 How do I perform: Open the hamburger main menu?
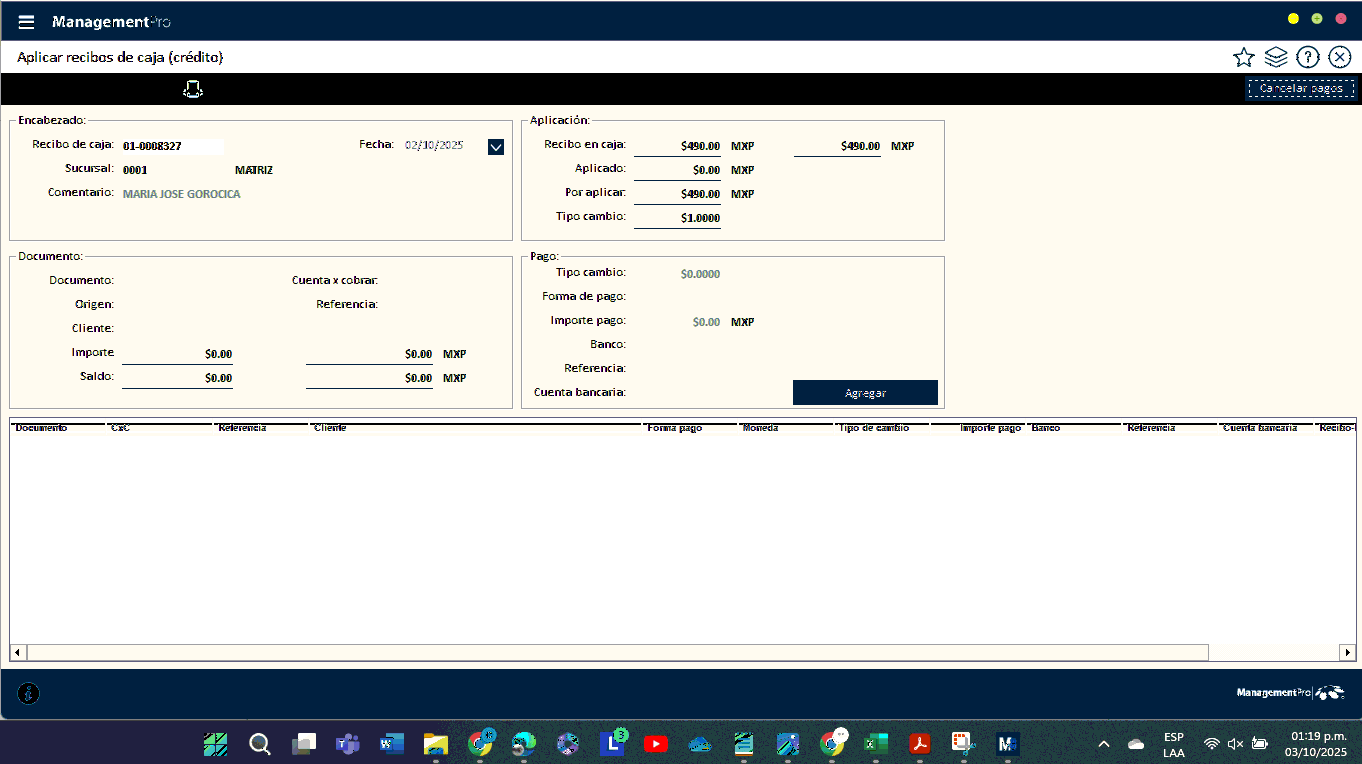[x=27, y=22]
